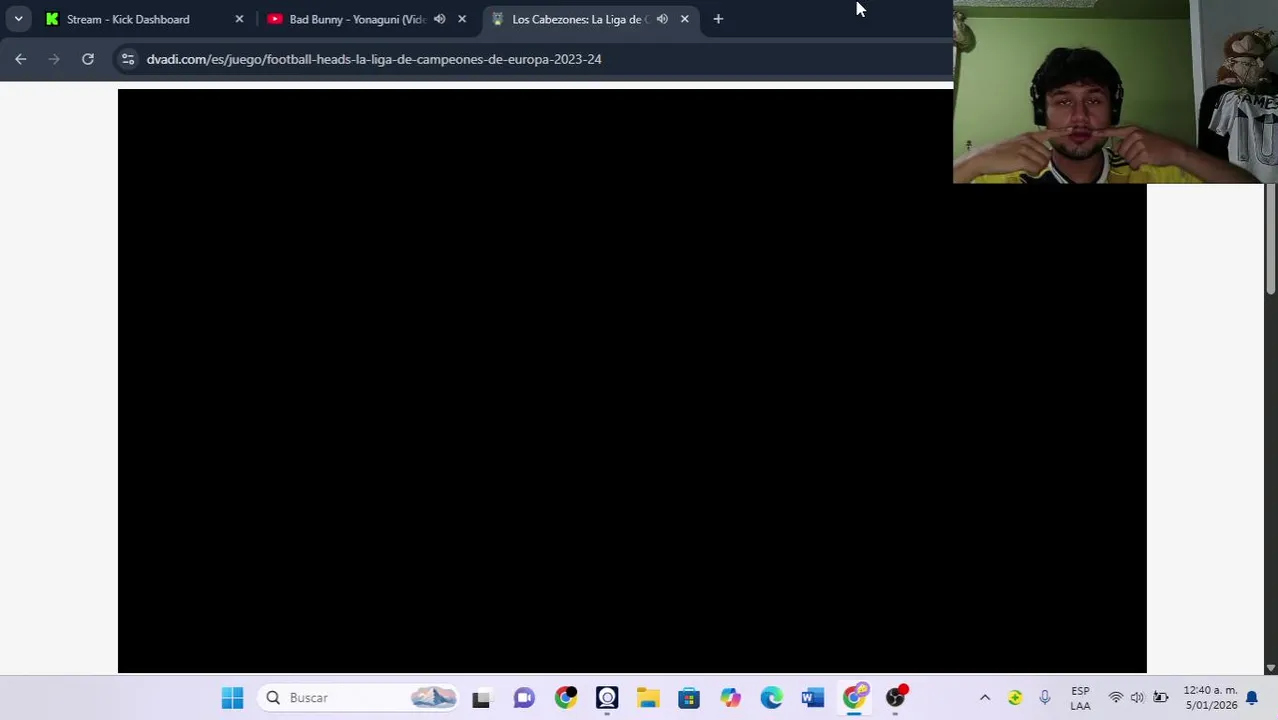Close the Bad Bunny - Yonaguni tab

tap(462, 19)
